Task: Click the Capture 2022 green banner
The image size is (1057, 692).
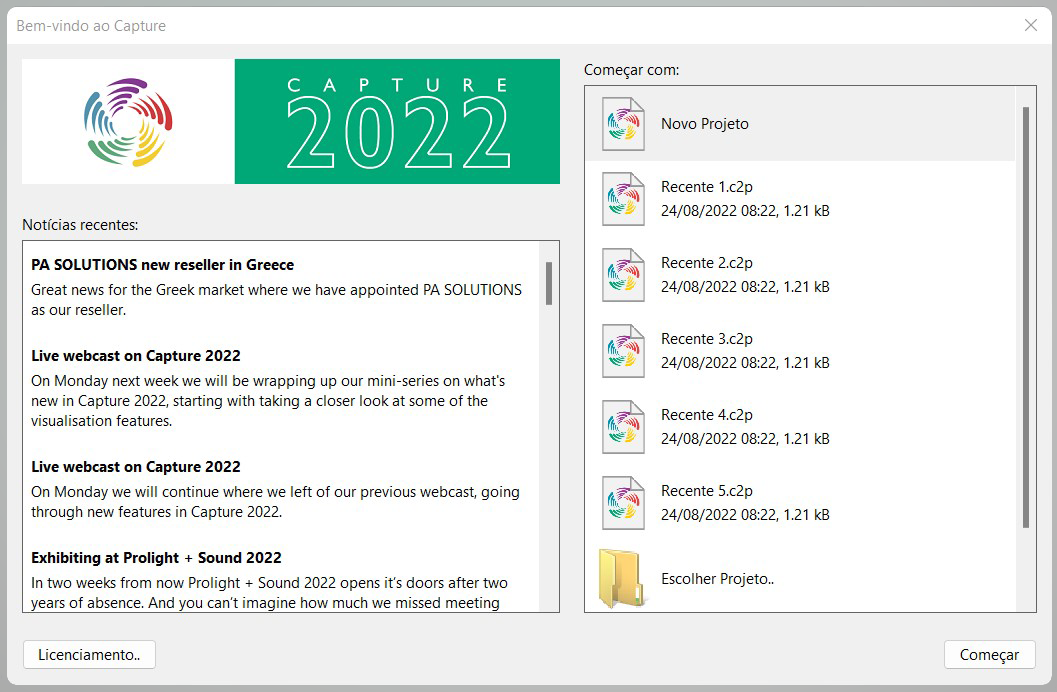Action: click(x=397, y=121)
